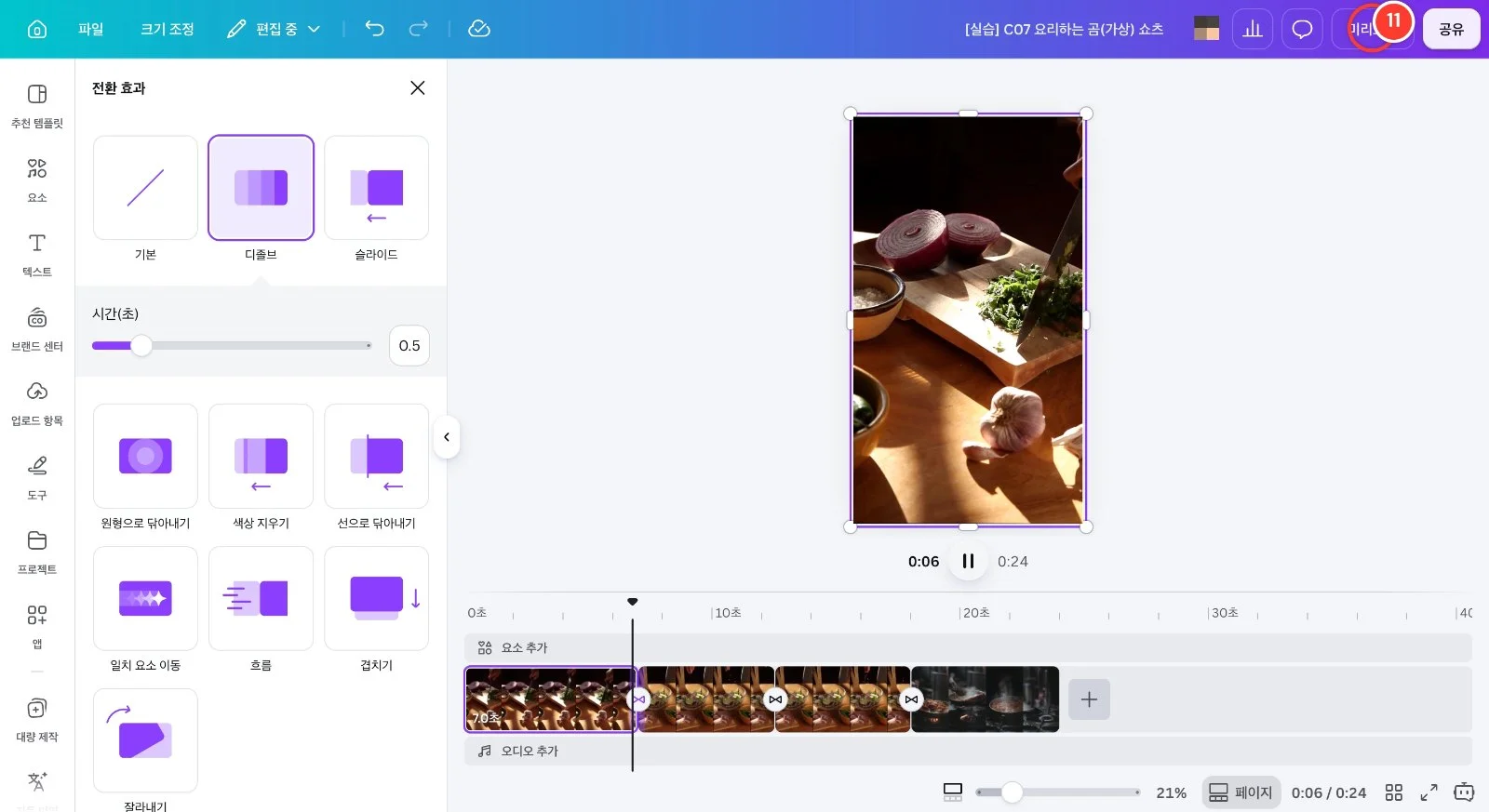Screen dimensions: 1489x812
Task: Expand the 편집 중 mode dropdown
Action: 274,29
